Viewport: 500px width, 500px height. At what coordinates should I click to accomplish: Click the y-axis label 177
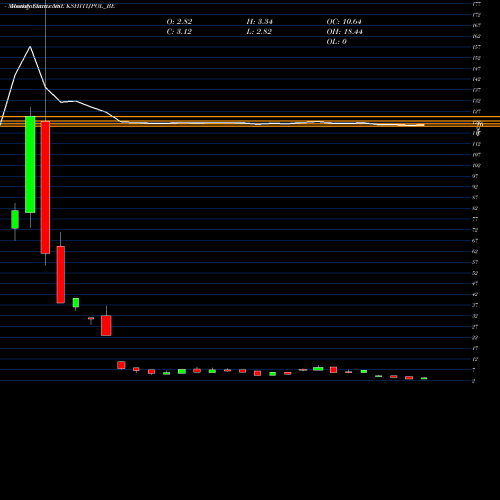click(476, 4)
